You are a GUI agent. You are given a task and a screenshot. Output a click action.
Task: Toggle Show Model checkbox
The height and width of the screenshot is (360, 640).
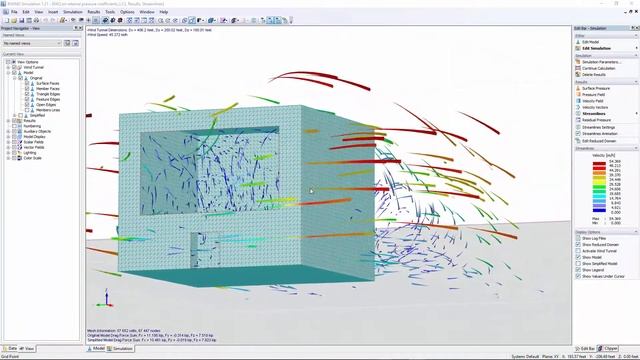pos(578,257)
